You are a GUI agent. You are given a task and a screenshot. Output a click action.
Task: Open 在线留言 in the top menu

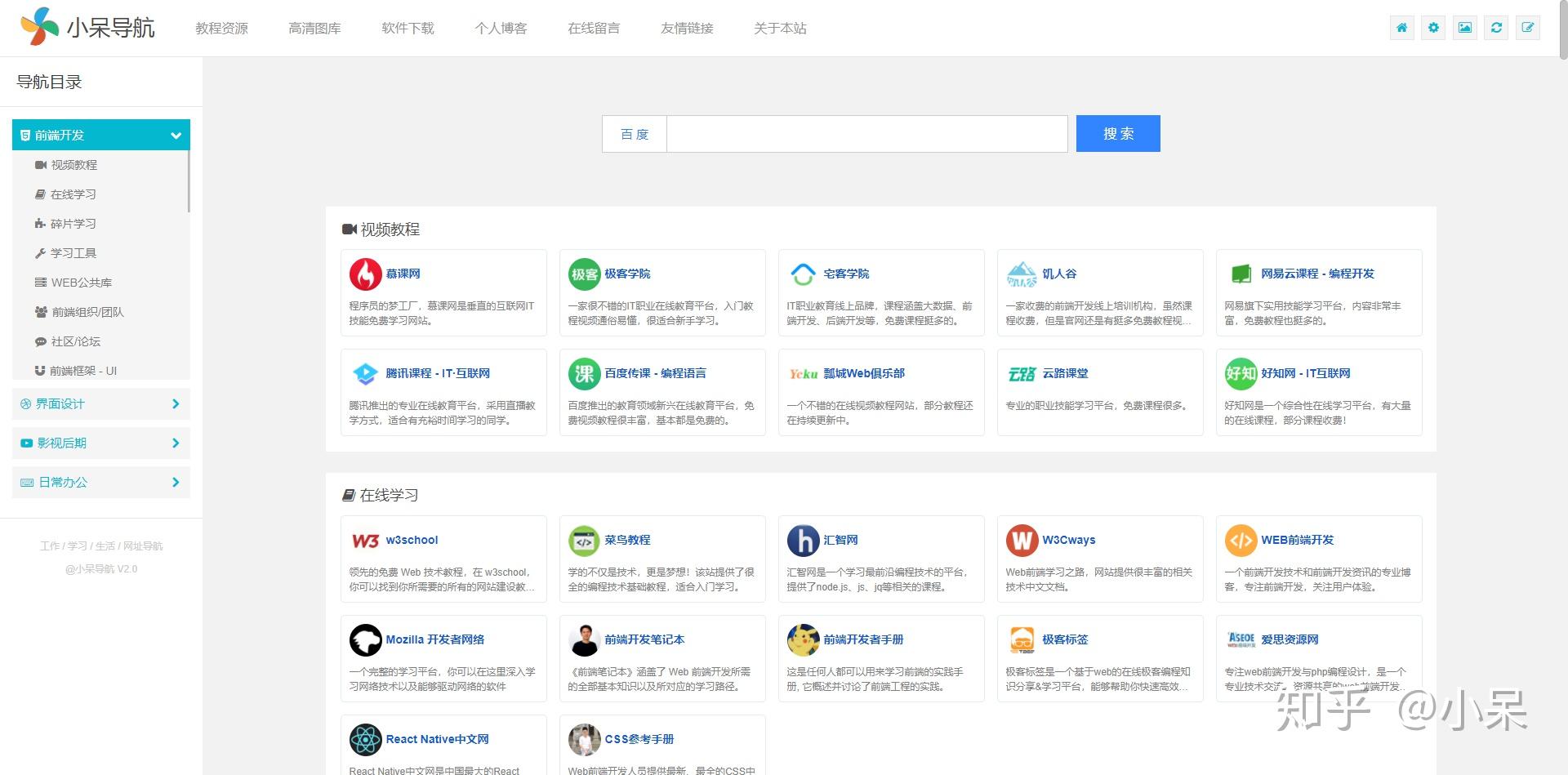coord(594,28)
